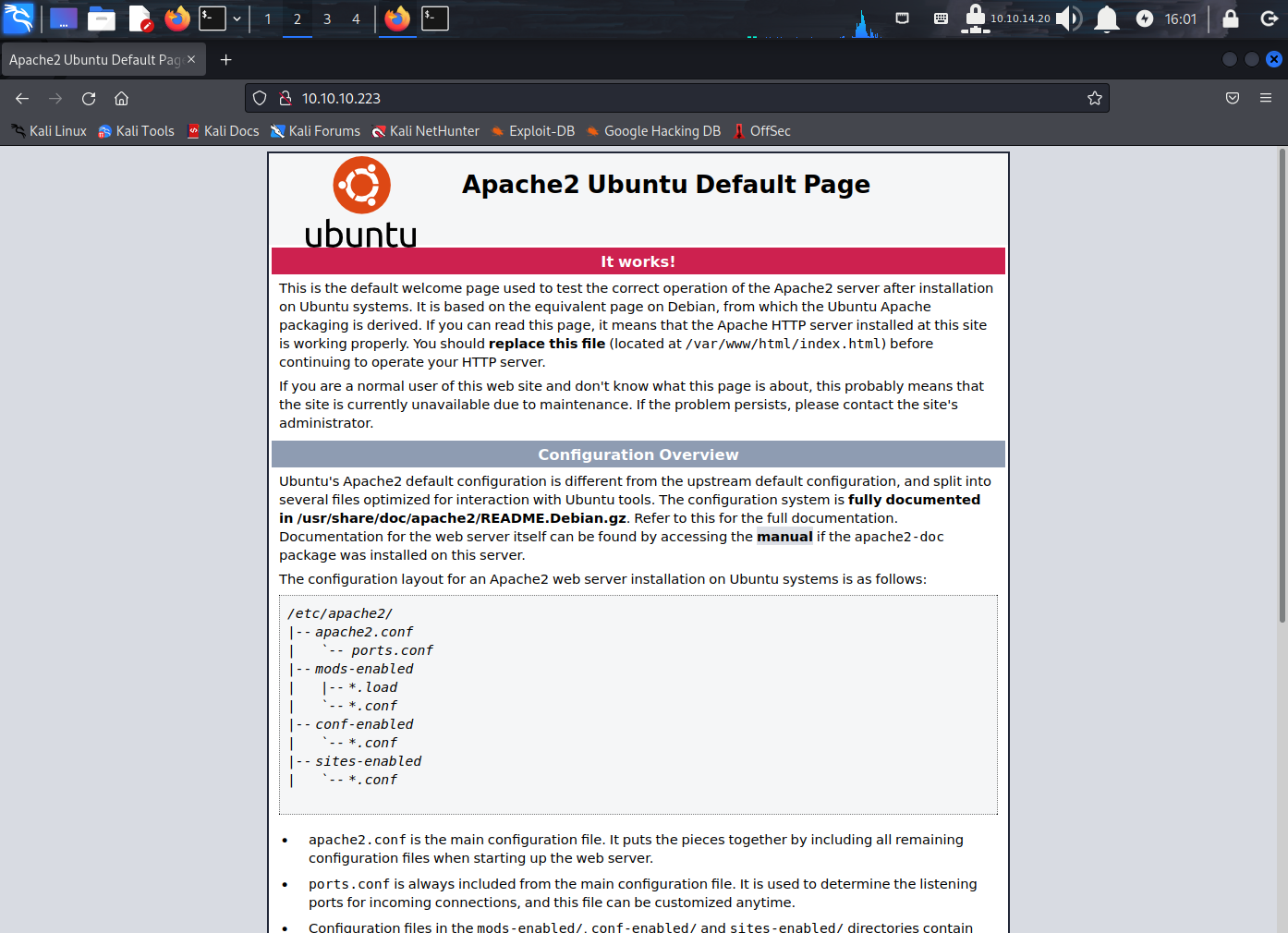Click the Ubuntu logo image
Screen dimensions: 1288x933
tap(361, 202)
